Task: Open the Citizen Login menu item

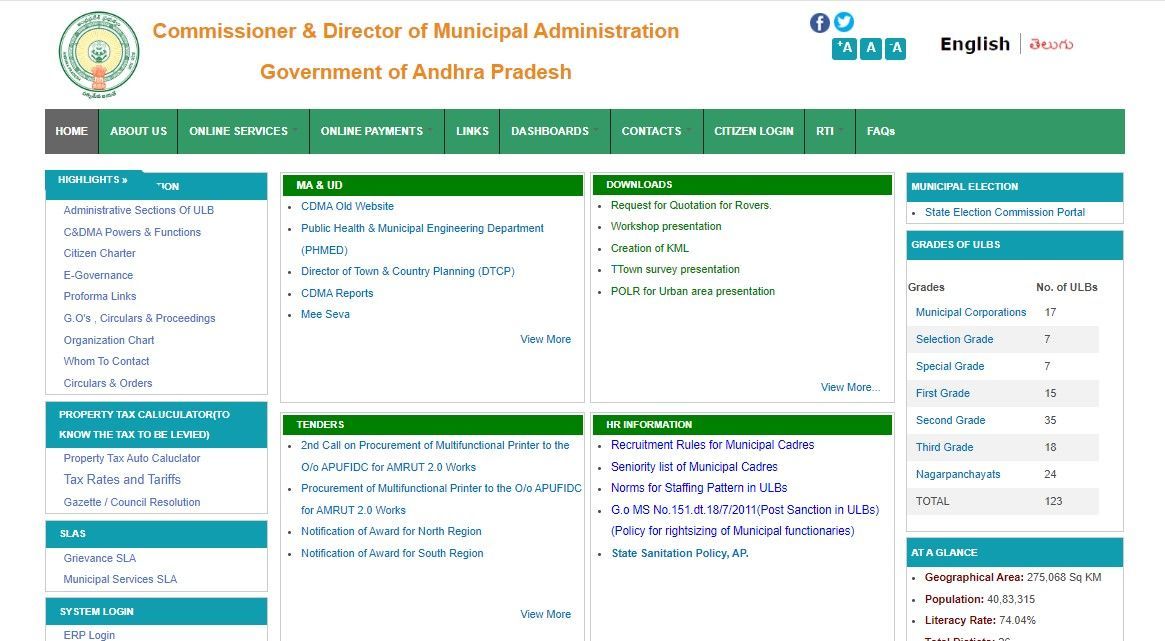Action: (753, 131)
